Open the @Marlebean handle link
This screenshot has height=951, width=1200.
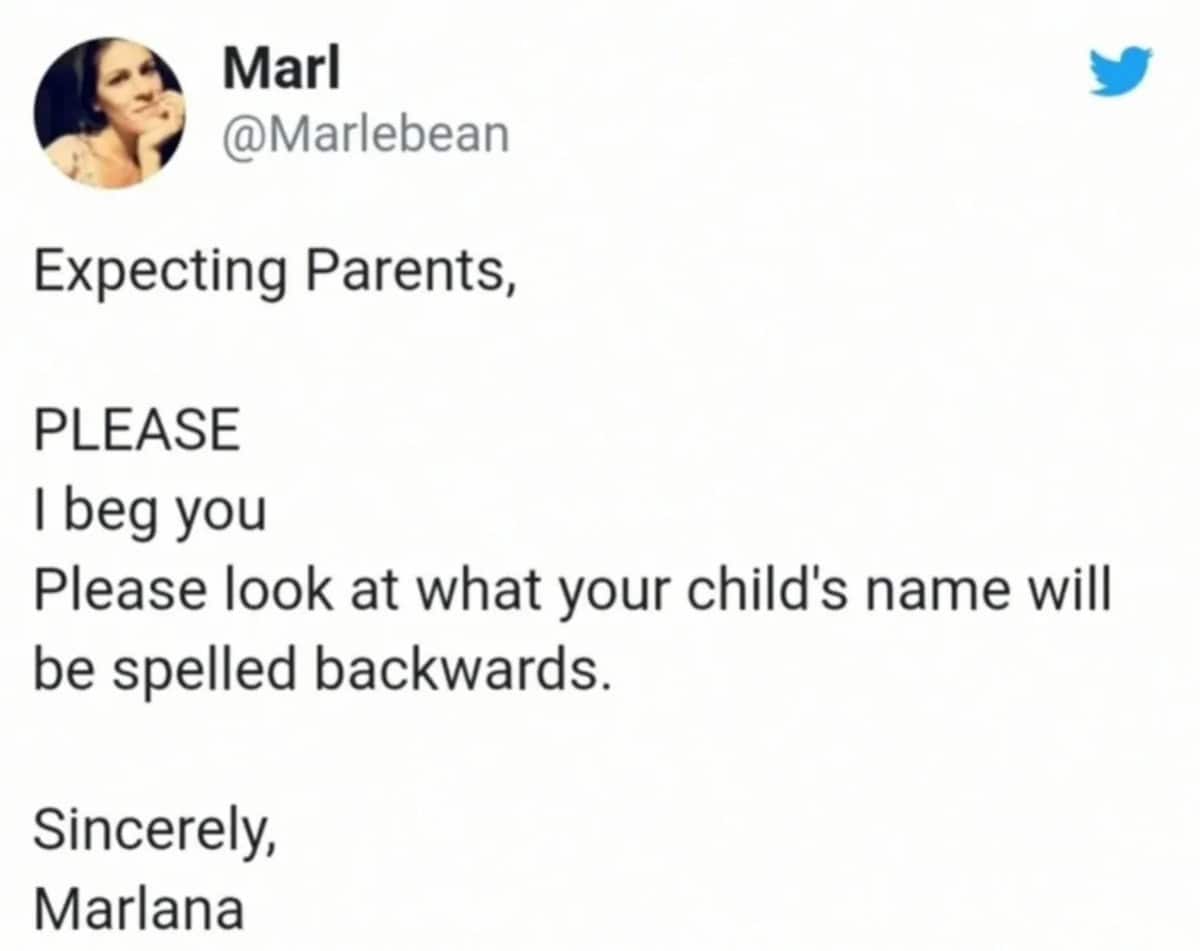click(x=363, y=133)
